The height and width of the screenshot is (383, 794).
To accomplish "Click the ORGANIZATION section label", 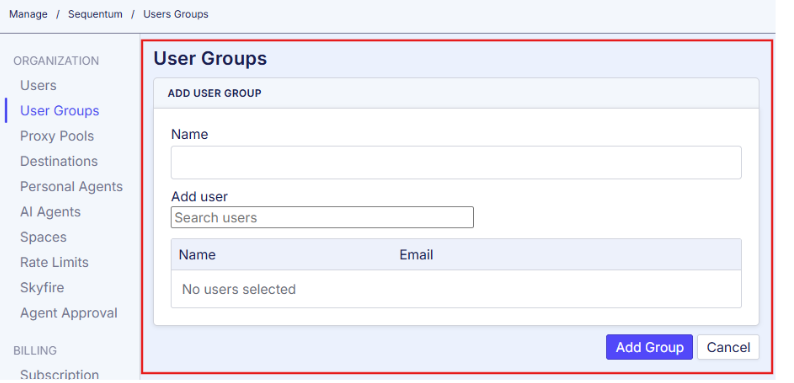I will point(56,61).
